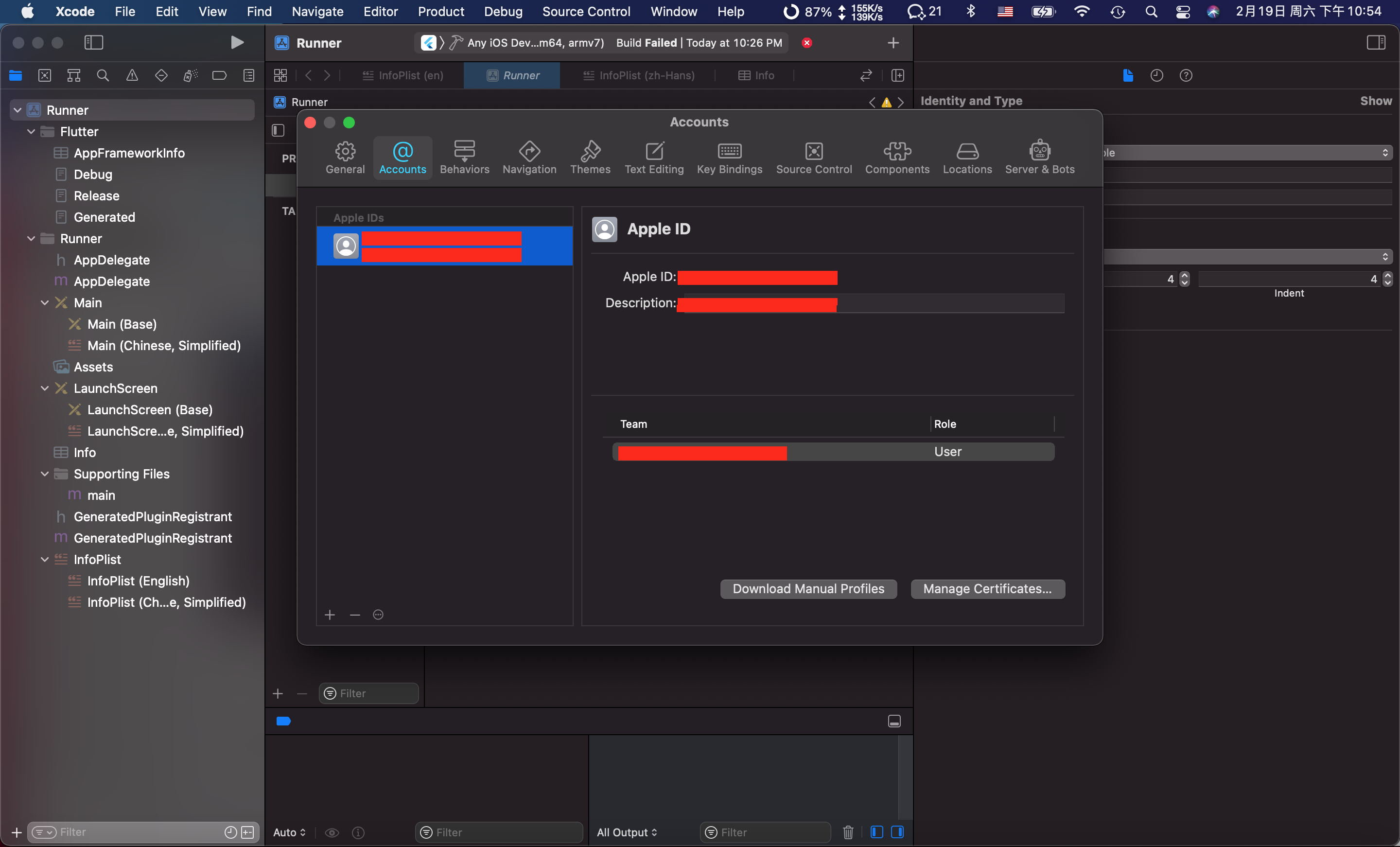Select the Themes preferences tab
This screenshot has height=847, width=1400.
click(590, 158)
